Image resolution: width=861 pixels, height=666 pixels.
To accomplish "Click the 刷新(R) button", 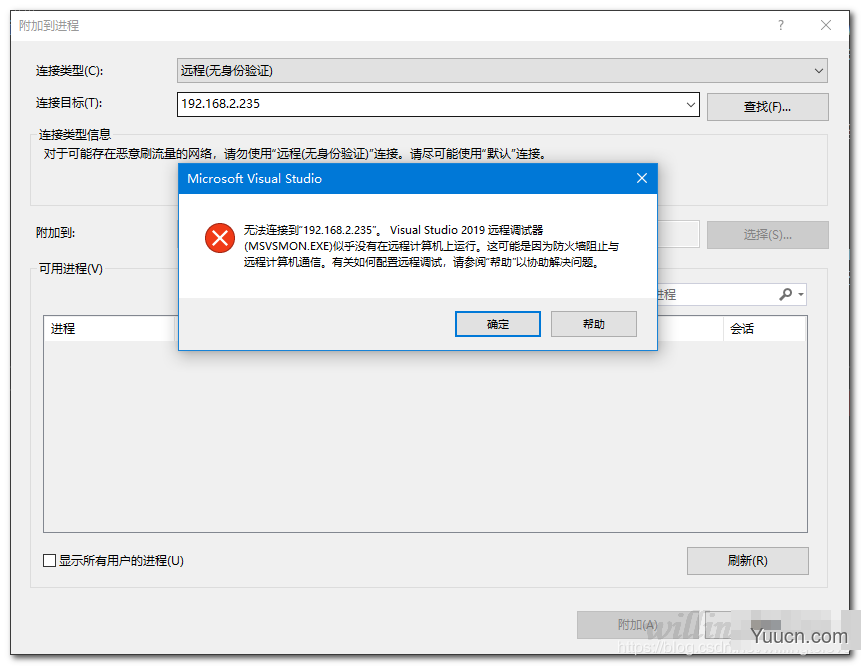I will point(747,561).
